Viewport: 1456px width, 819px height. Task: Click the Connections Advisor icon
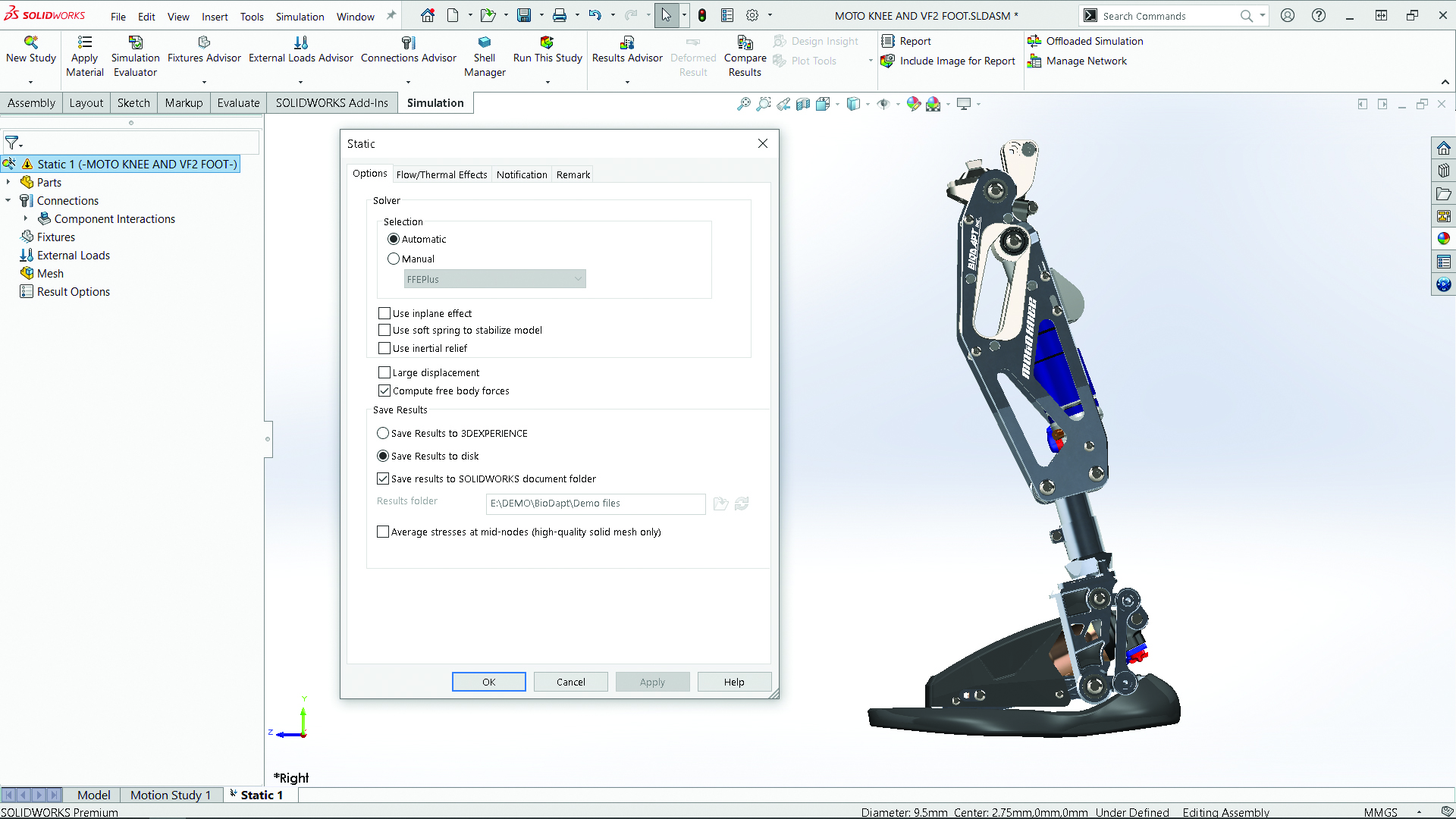coord(409,42)
